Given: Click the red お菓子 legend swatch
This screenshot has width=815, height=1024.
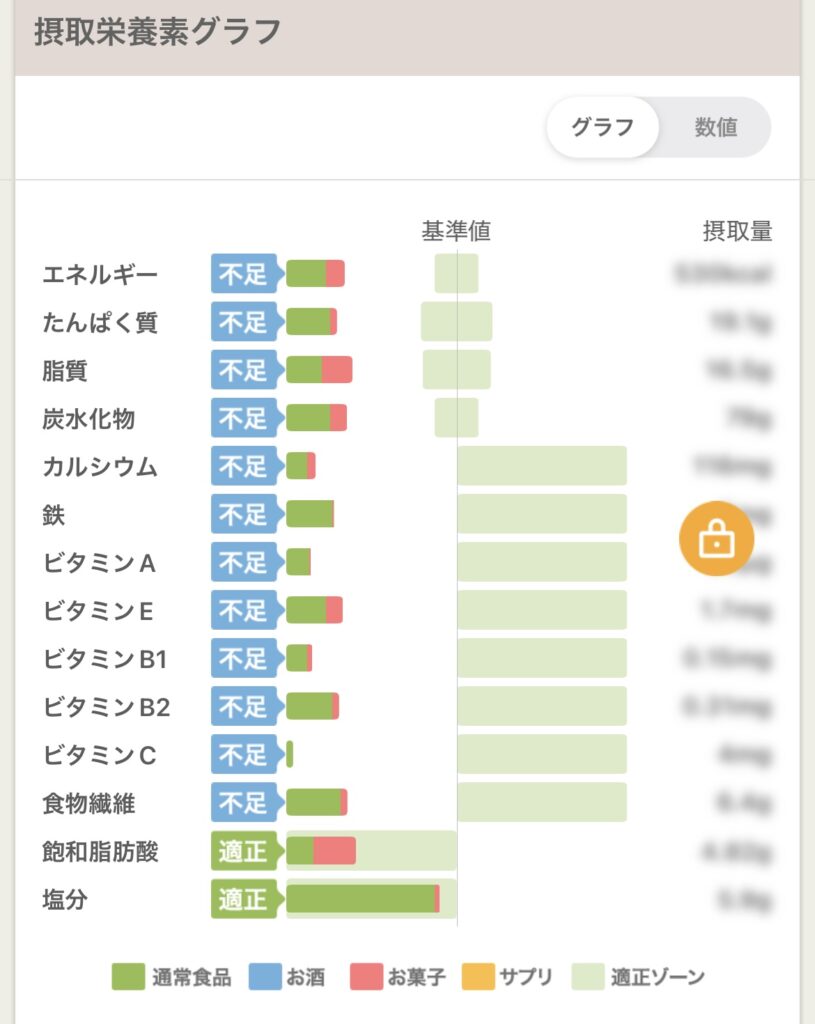Looking at the screenshot, I should point(366,976).
